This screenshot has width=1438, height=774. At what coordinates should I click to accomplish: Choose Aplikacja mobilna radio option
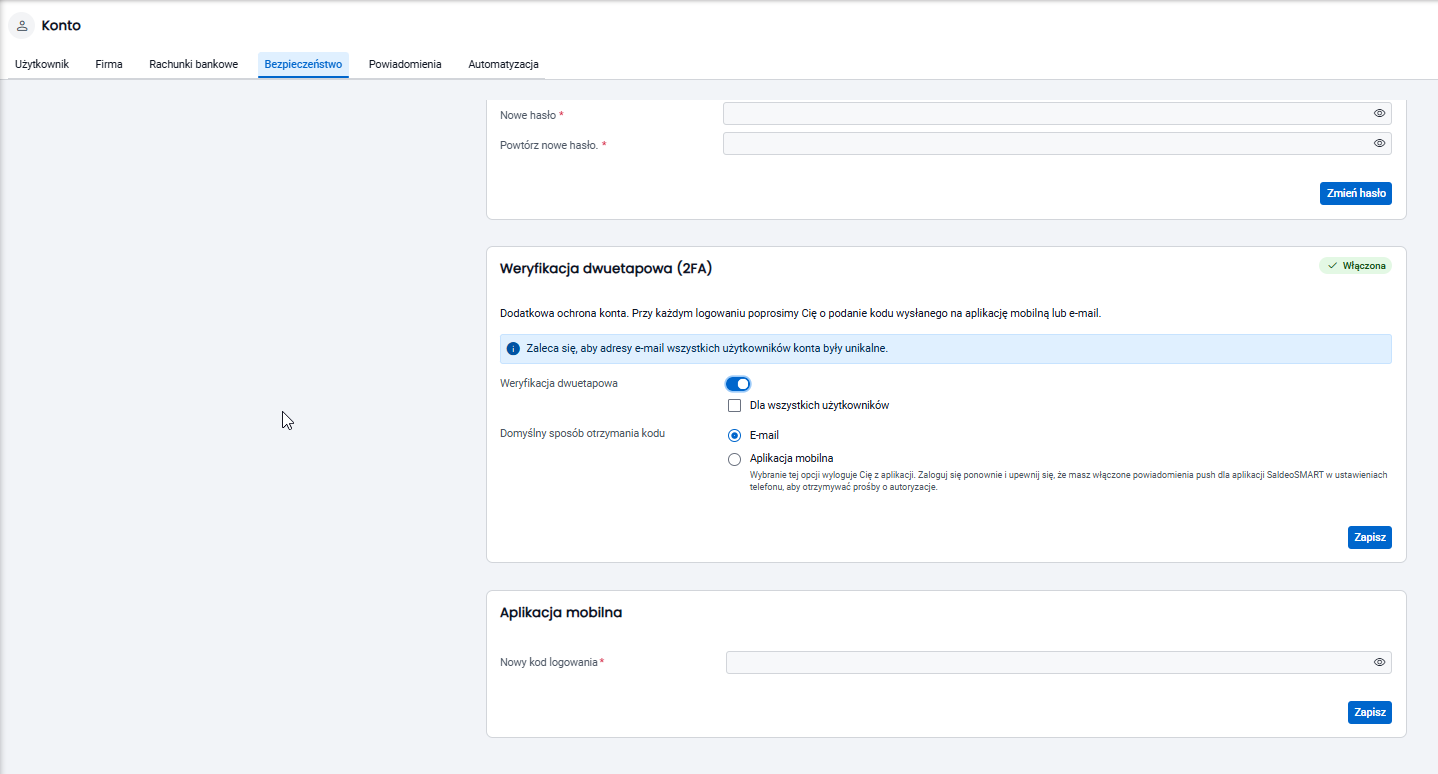click(735, 459)
